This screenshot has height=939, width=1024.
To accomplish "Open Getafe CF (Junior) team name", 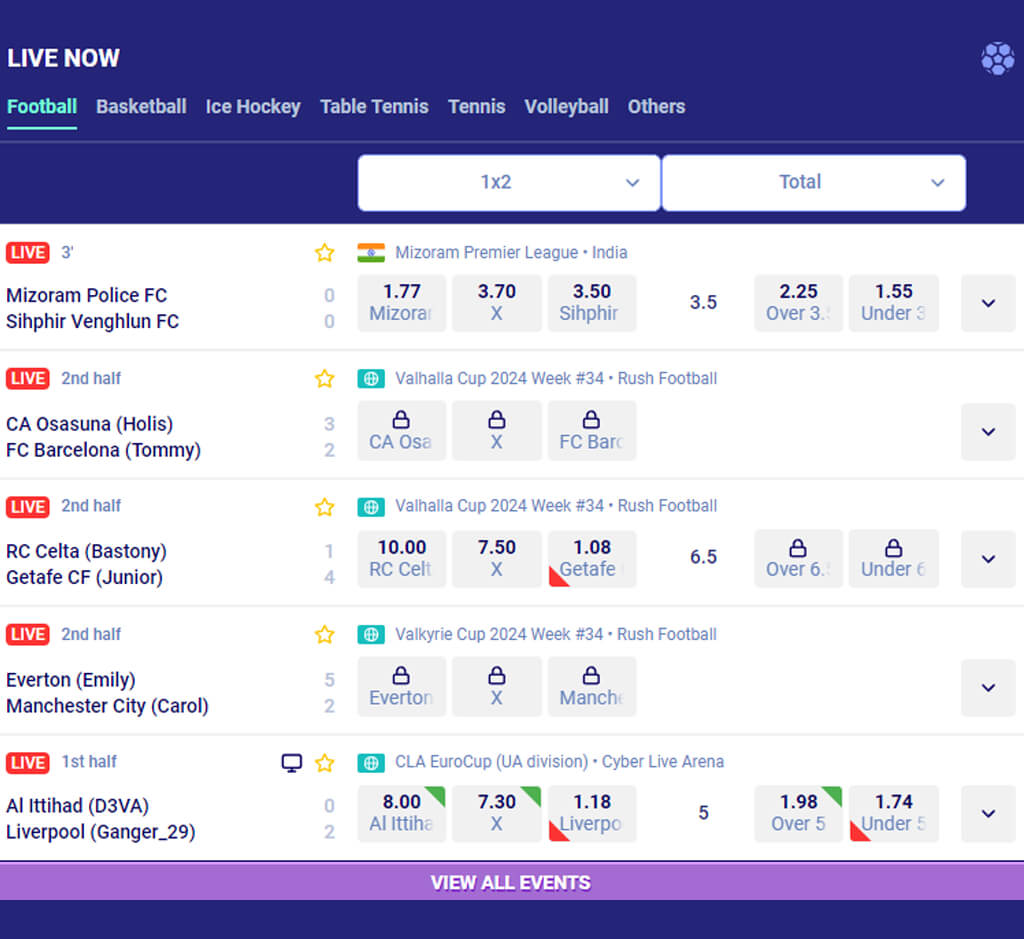I will pyautogui.click(x=84, y=578).
